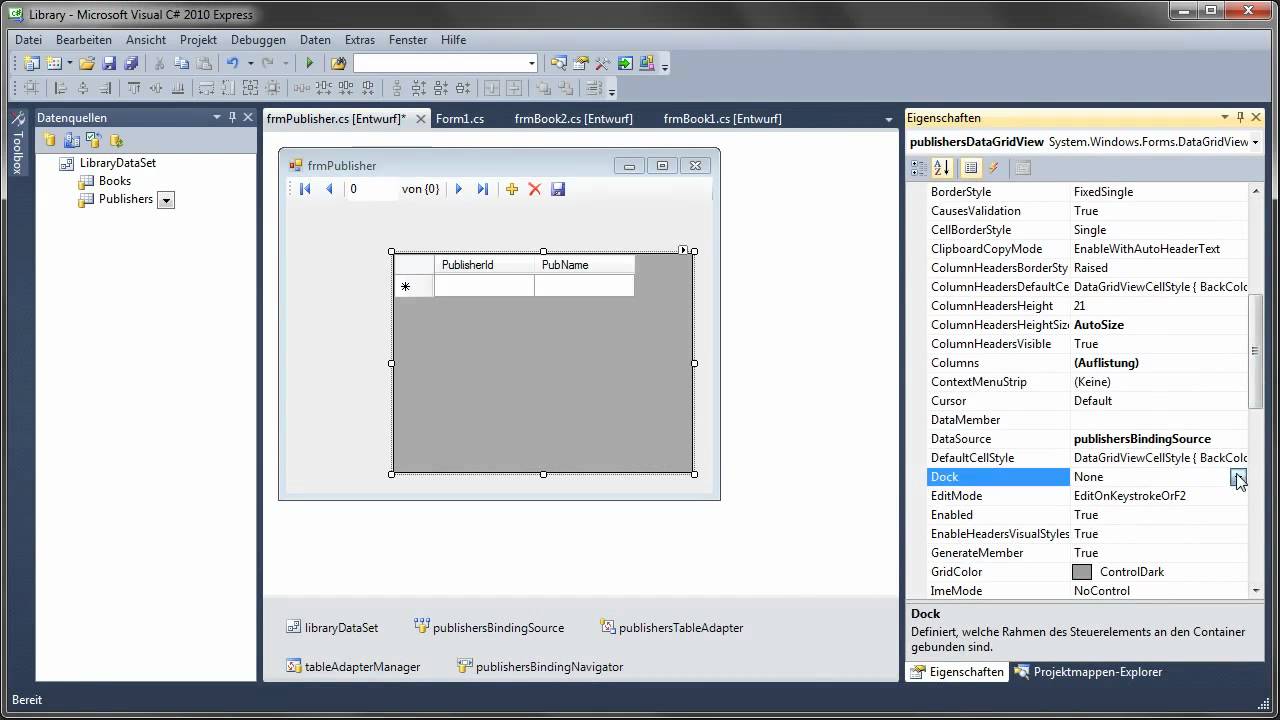Switch to the Form1.cs tab
1280x720 pixels.
460,118
